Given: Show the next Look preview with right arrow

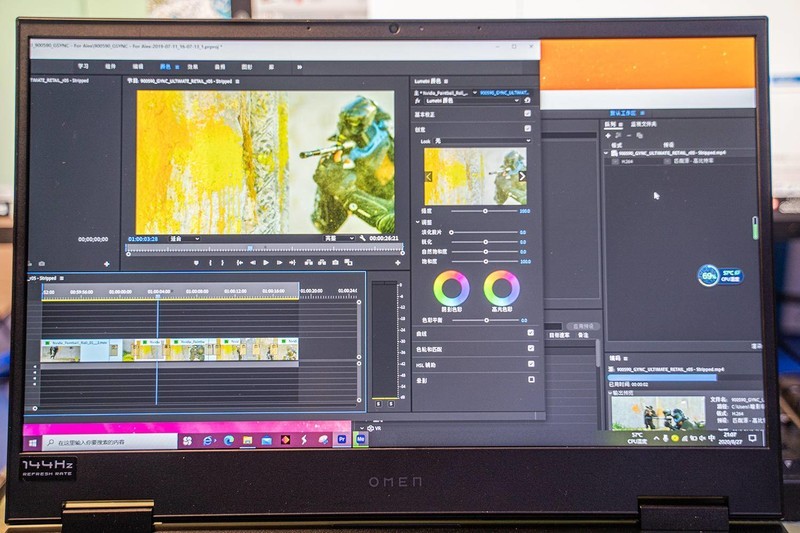Looking at the screenshot, I should click(522, 176).
